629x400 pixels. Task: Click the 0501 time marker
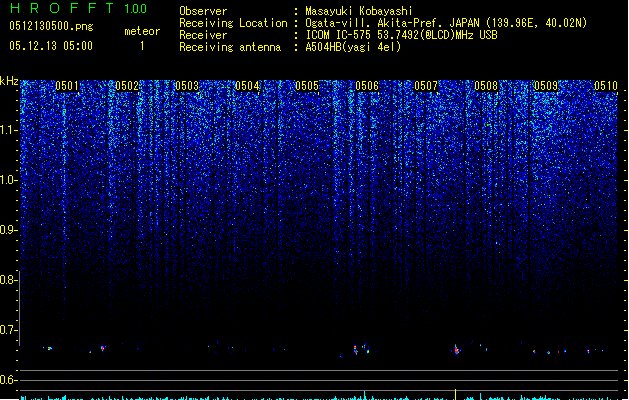click(x=67, y=86)
